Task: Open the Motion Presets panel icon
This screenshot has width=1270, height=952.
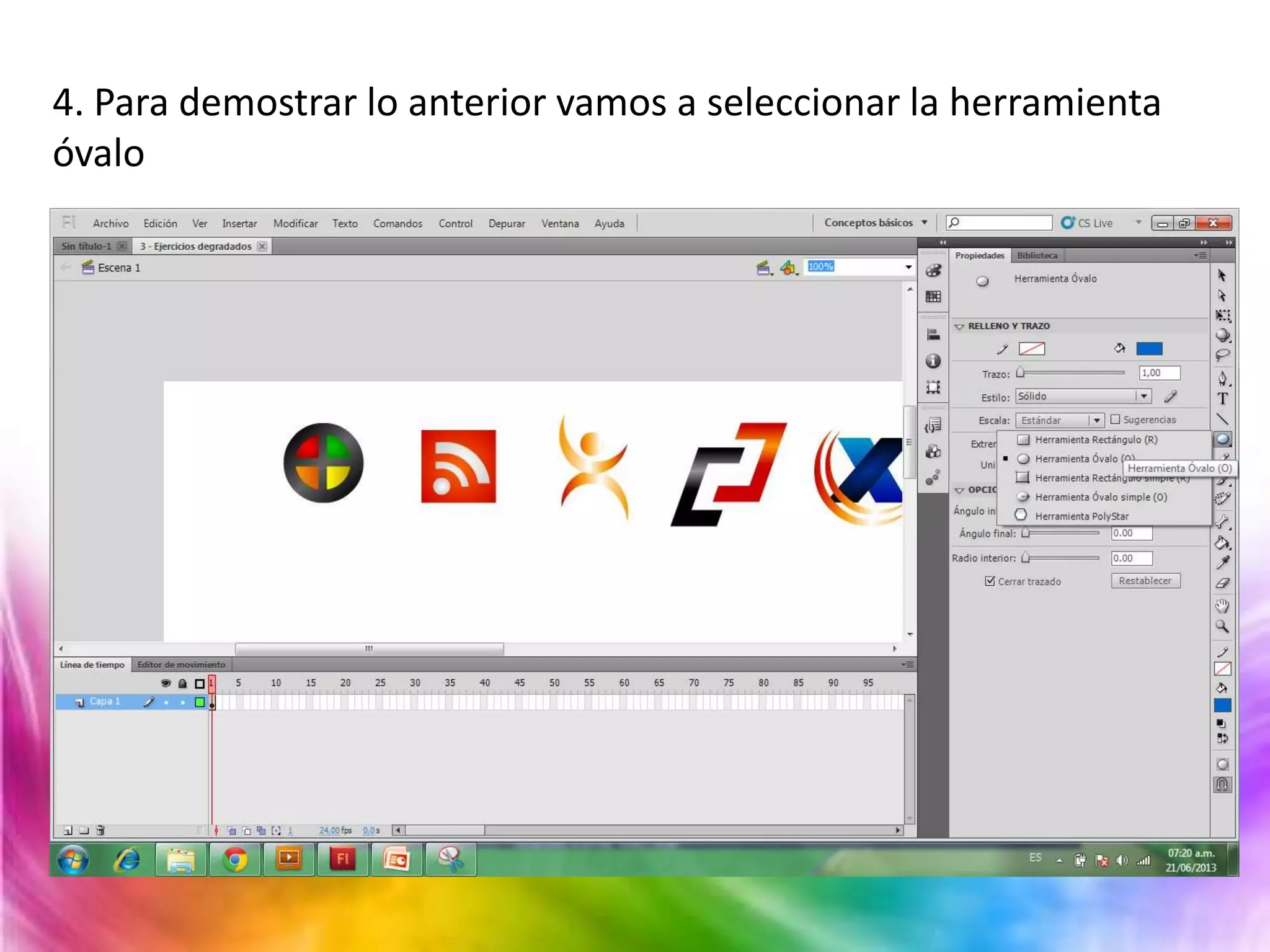Action: 933,477
